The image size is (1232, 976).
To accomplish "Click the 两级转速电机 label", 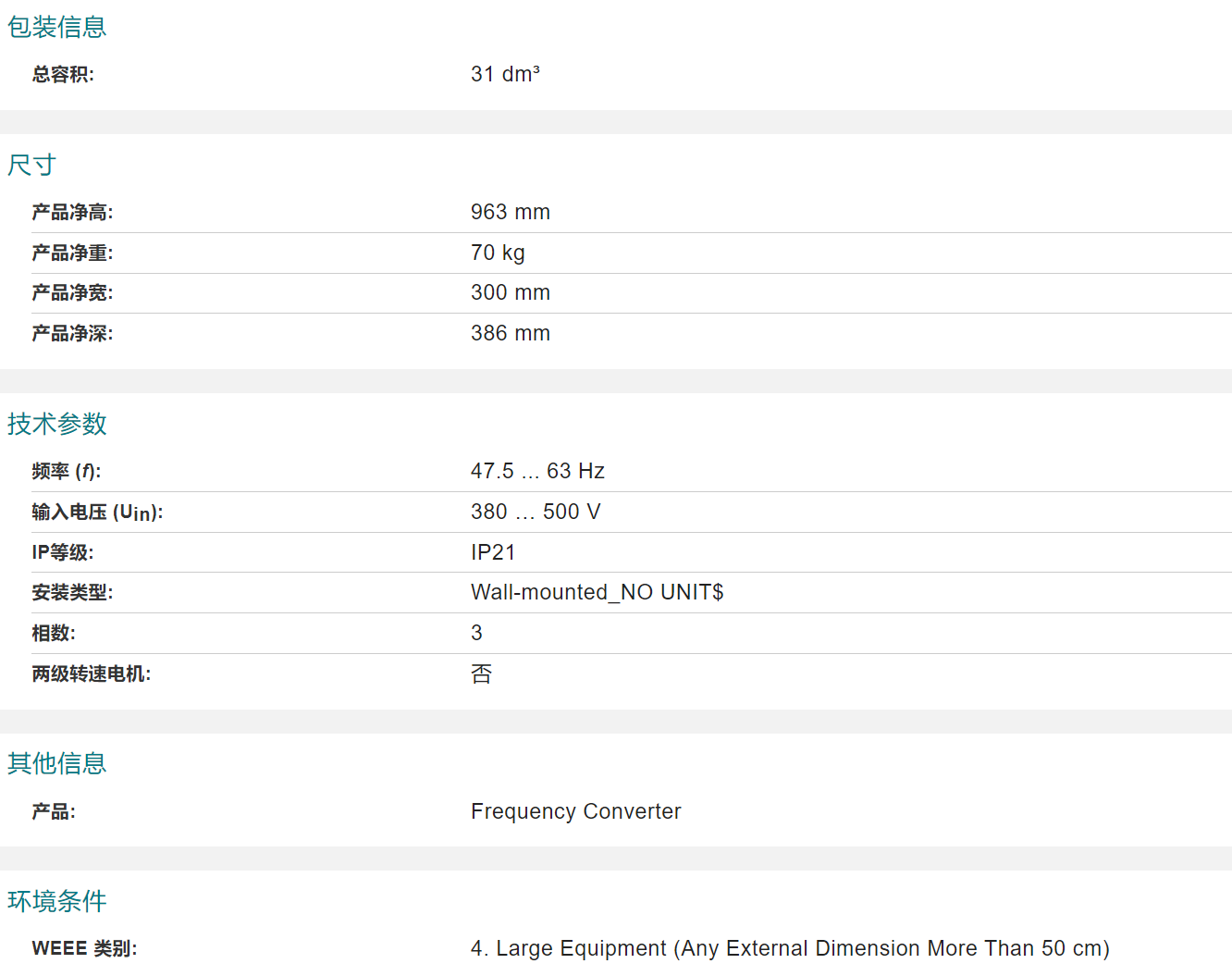I will tap(92, 673).
